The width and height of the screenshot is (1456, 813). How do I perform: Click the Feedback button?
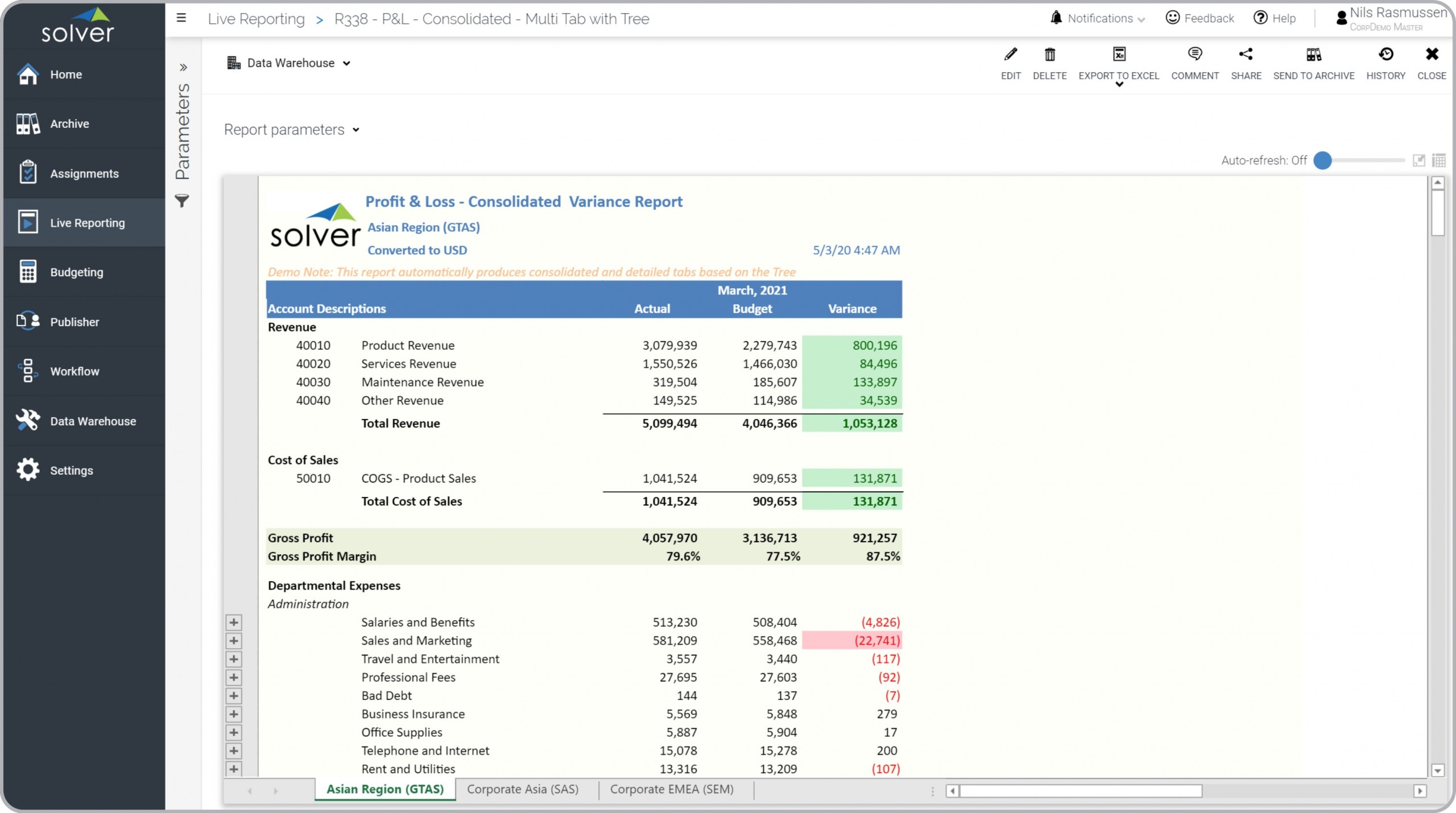(1199, 18)
